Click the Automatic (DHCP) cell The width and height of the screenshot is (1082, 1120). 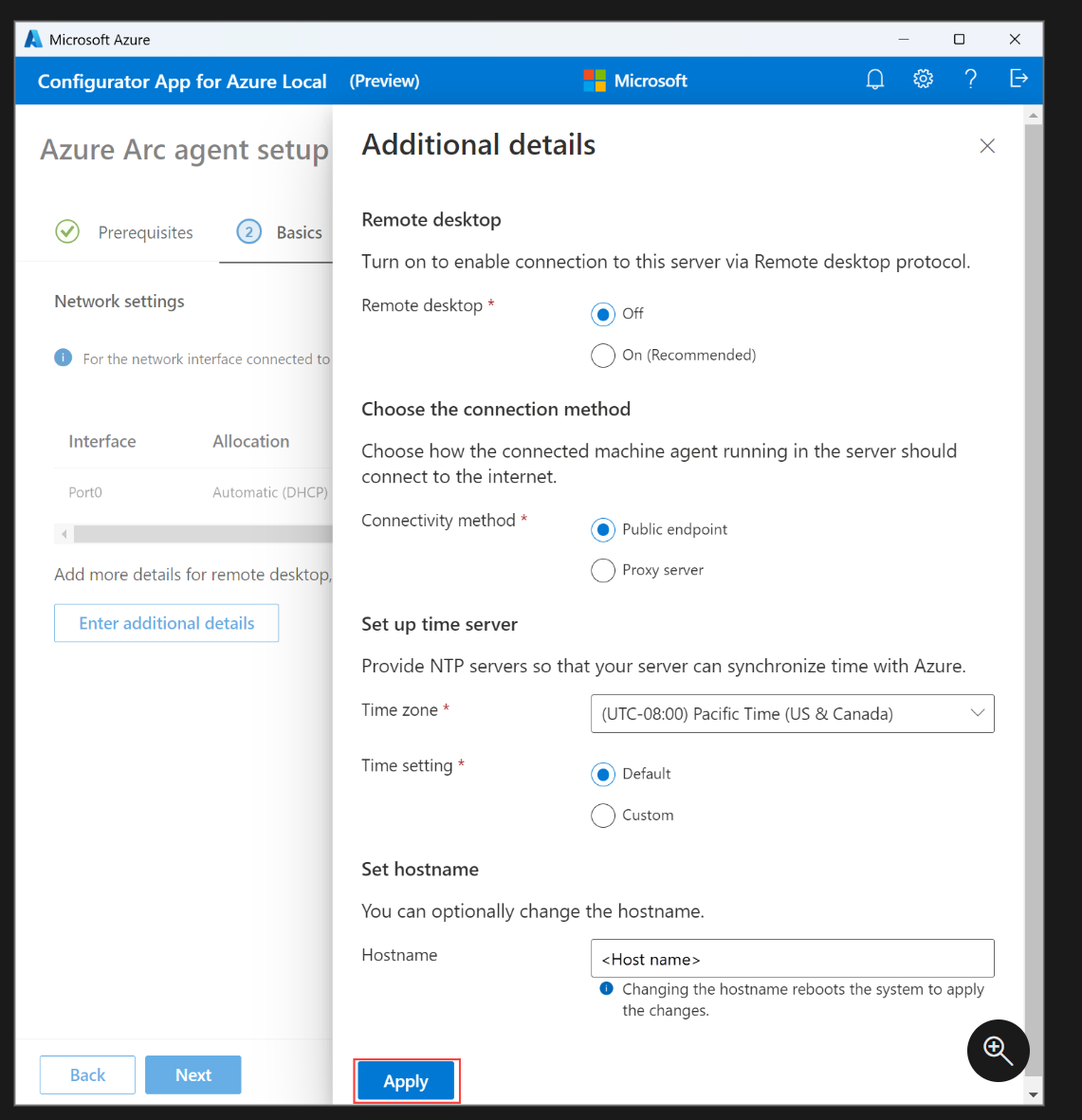[270, 492]
